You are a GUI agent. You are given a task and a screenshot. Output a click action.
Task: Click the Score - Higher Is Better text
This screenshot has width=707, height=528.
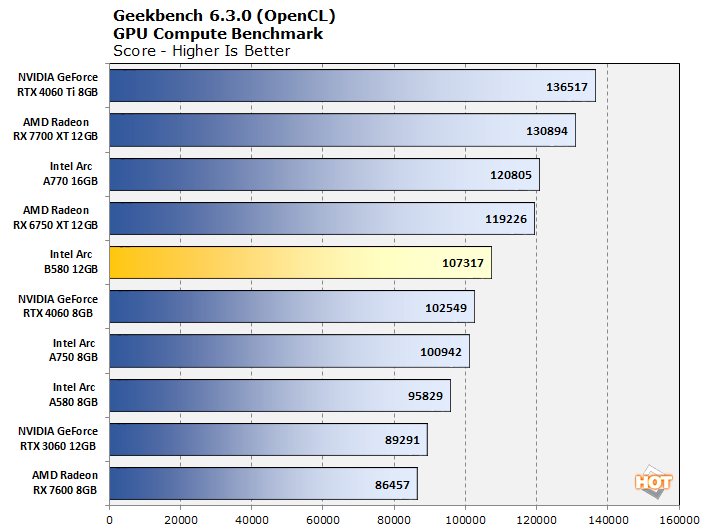pyautogui.click(x=202, y=51)
